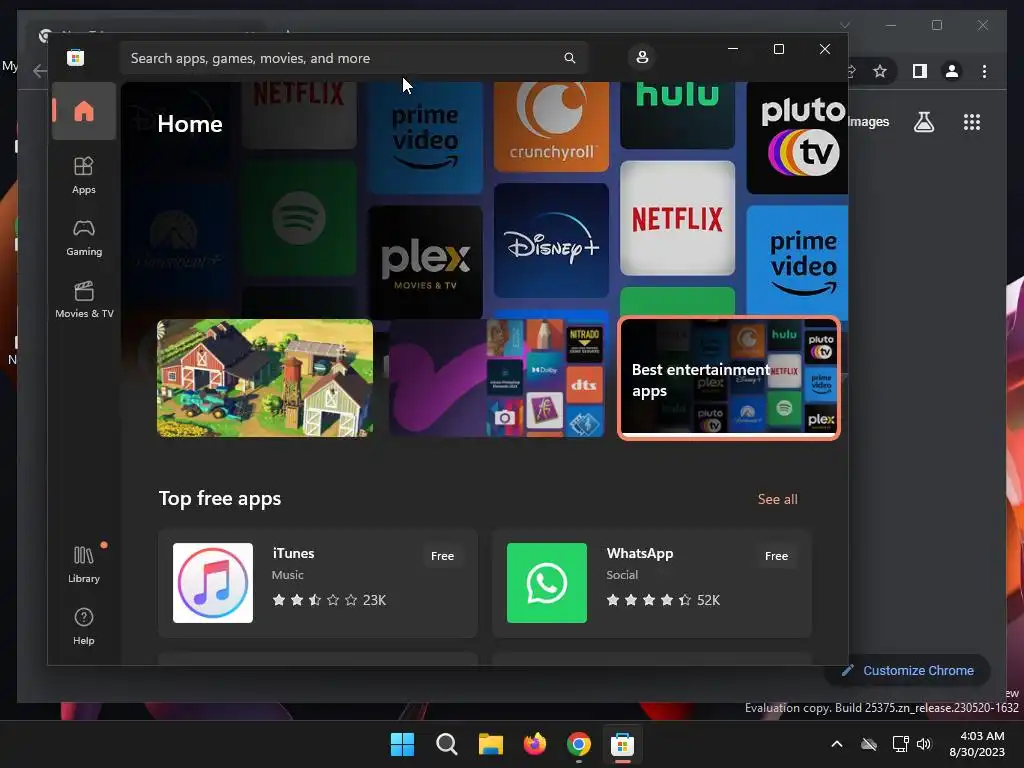Click the light blue Prime Video tile beside Netflix

tap(797, 263)
